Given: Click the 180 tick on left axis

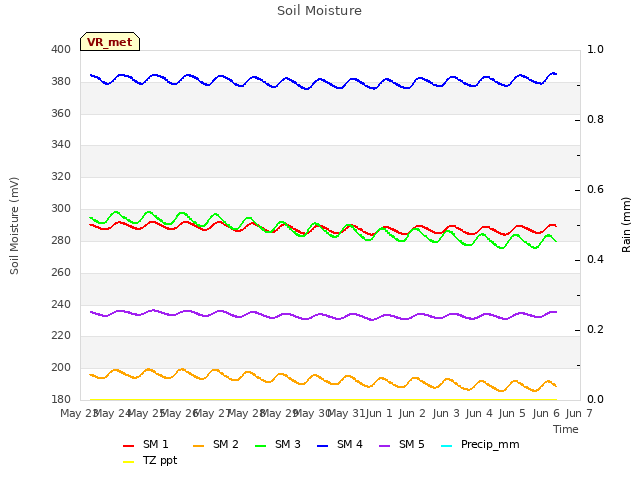Looking at the screenshot, I should click(61, 400).
